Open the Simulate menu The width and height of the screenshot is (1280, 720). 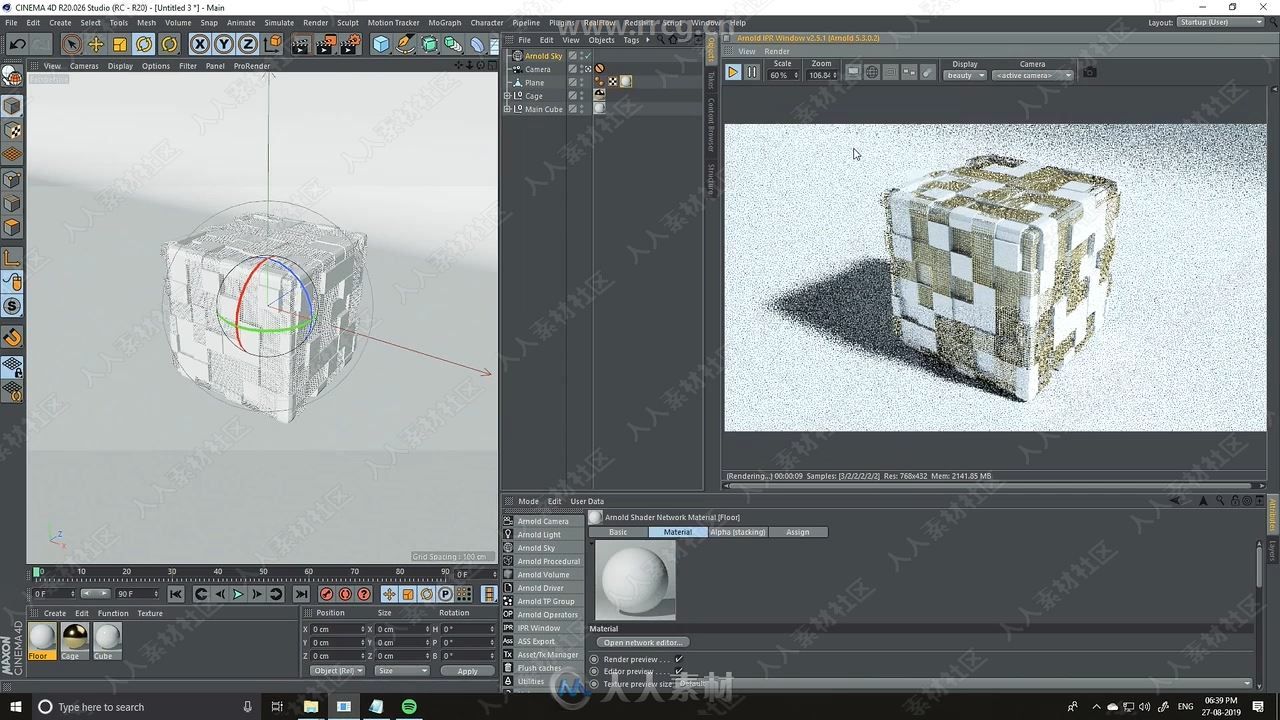point(279,22)
